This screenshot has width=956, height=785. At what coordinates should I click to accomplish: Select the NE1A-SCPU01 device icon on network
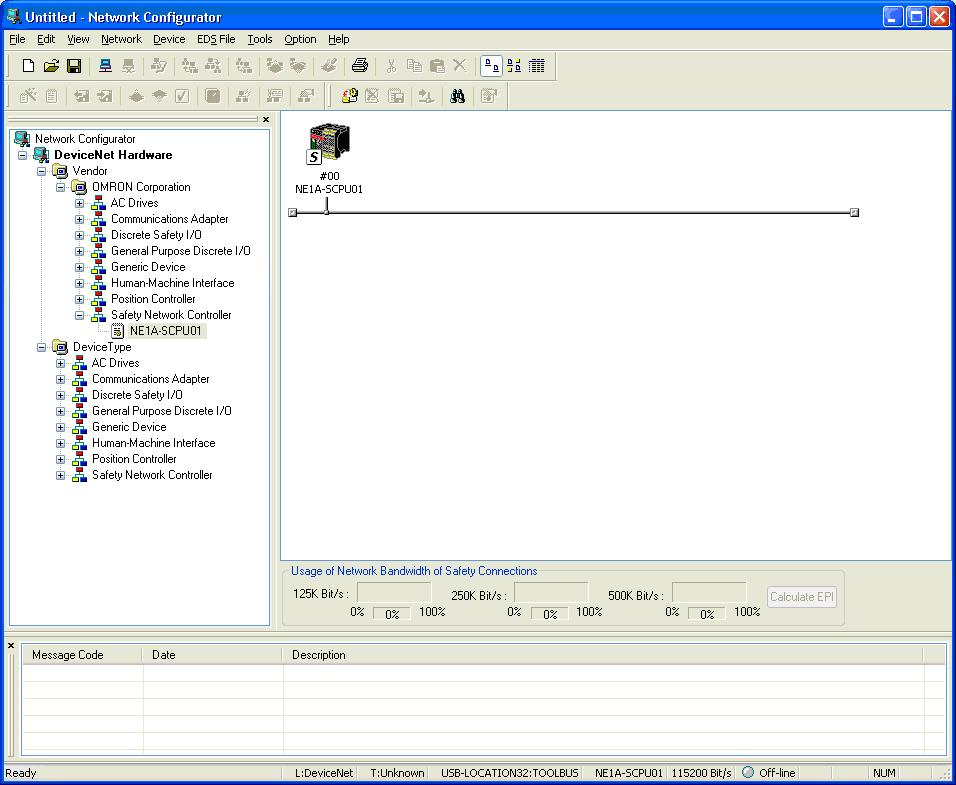point(329,144)
